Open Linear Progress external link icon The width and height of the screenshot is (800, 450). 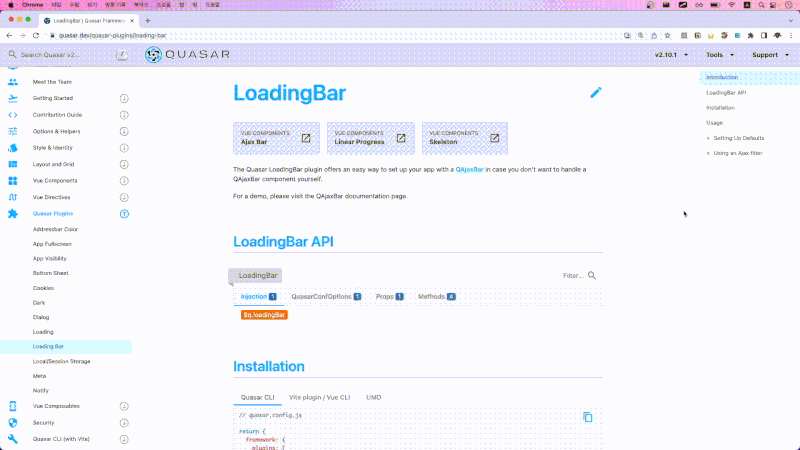401,138
